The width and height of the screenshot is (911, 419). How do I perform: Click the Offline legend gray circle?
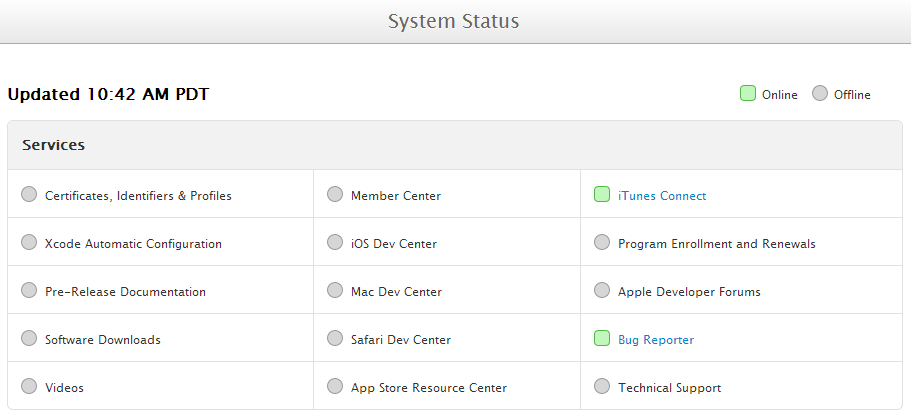coord(820,94)
